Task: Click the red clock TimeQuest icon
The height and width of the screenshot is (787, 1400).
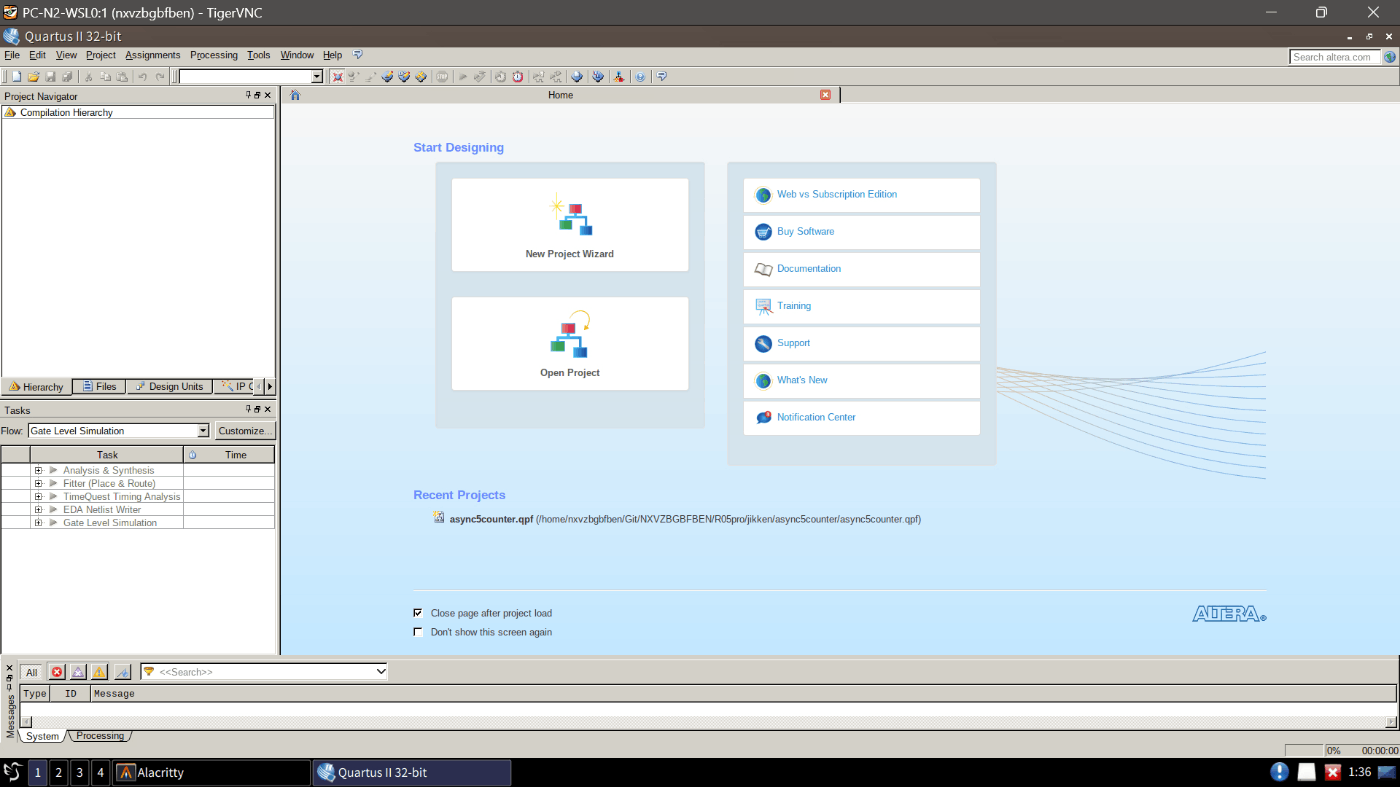Action: click(517, 76)
